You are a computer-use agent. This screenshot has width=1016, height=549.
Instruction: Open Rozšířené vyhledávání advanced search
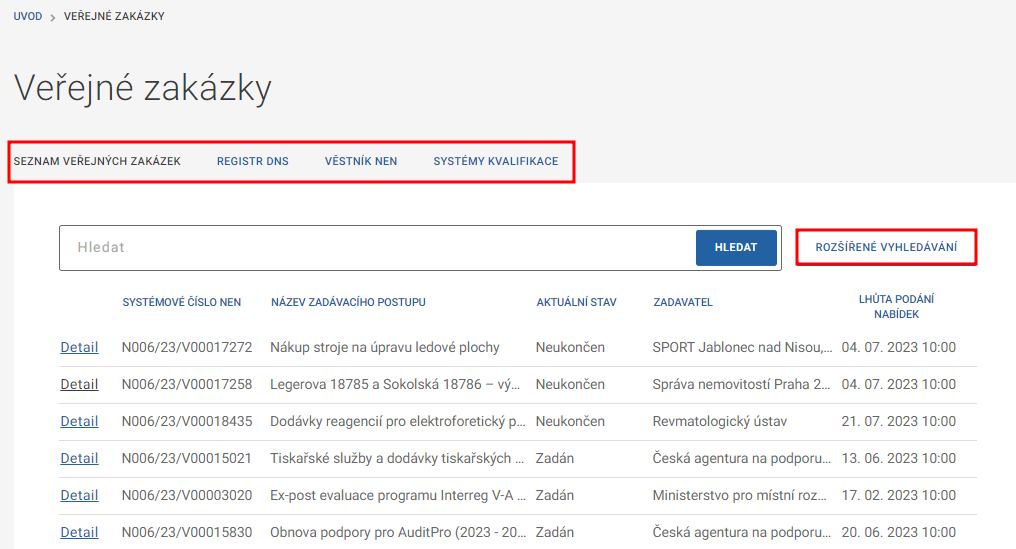tap(885, 247)
